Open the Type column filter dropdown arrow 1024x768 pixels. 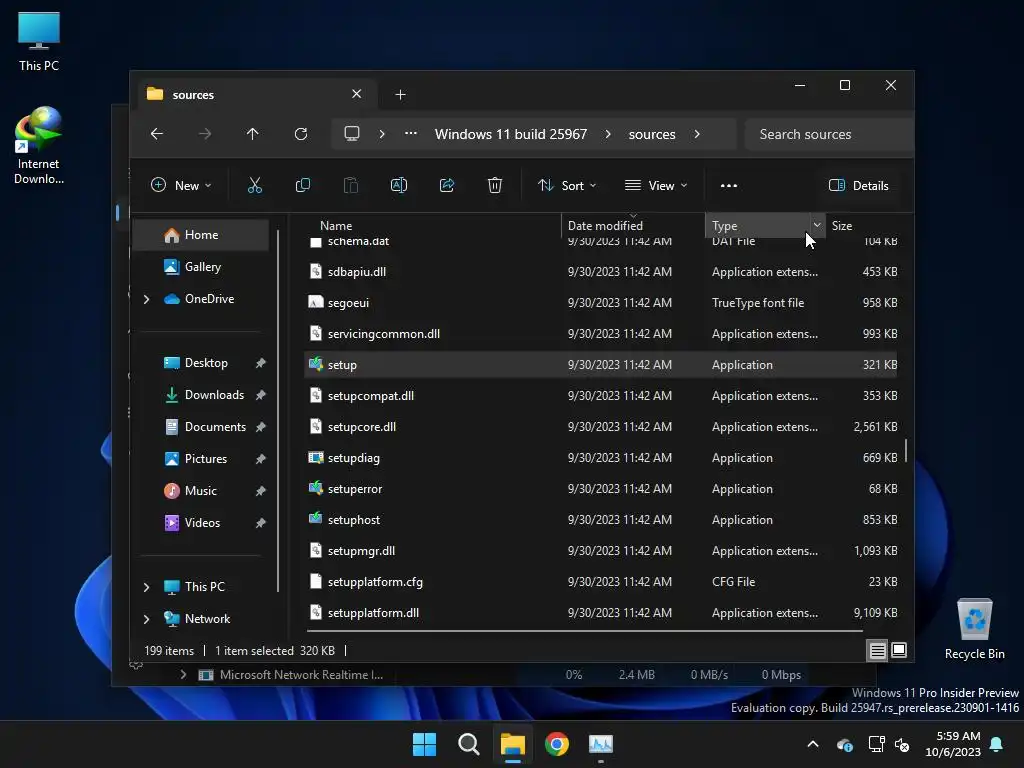(817, 225)
